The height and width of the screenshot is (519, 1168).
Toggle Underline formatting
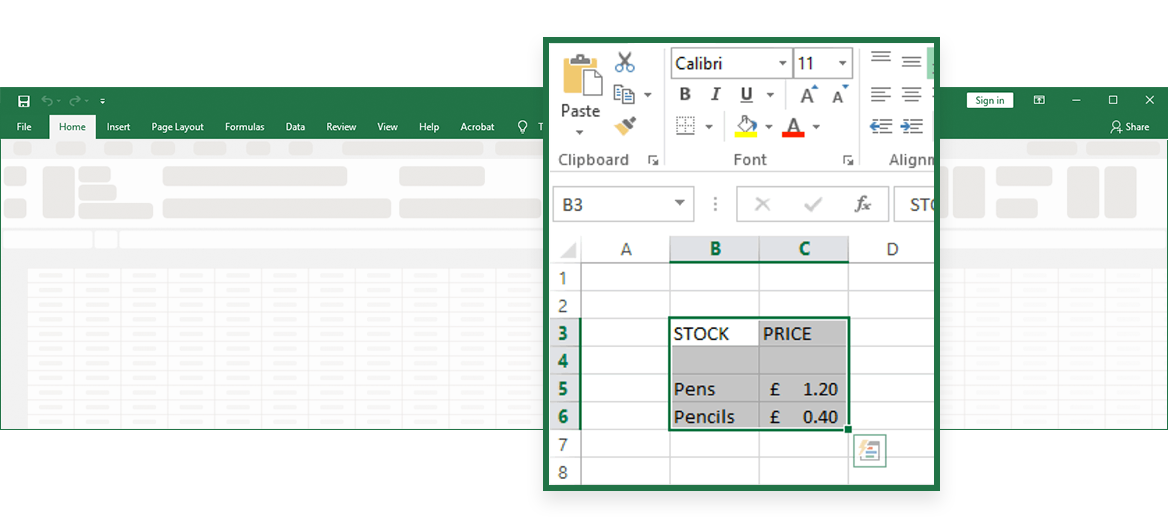tap(746, 95)
